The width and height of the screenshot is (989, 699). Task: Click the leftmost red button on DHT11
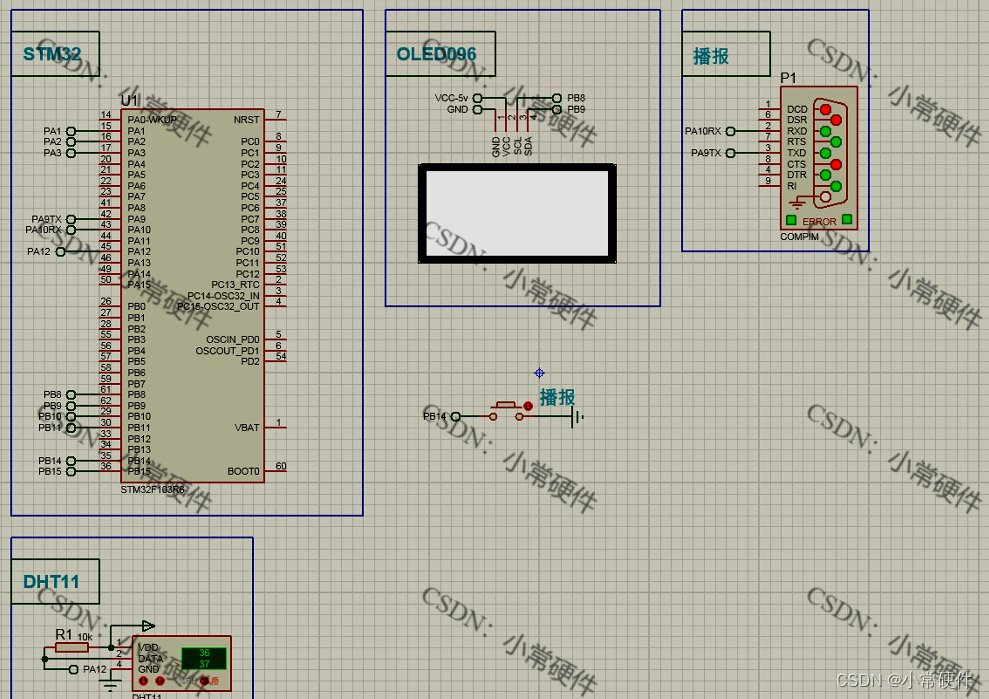click(143, 681)
